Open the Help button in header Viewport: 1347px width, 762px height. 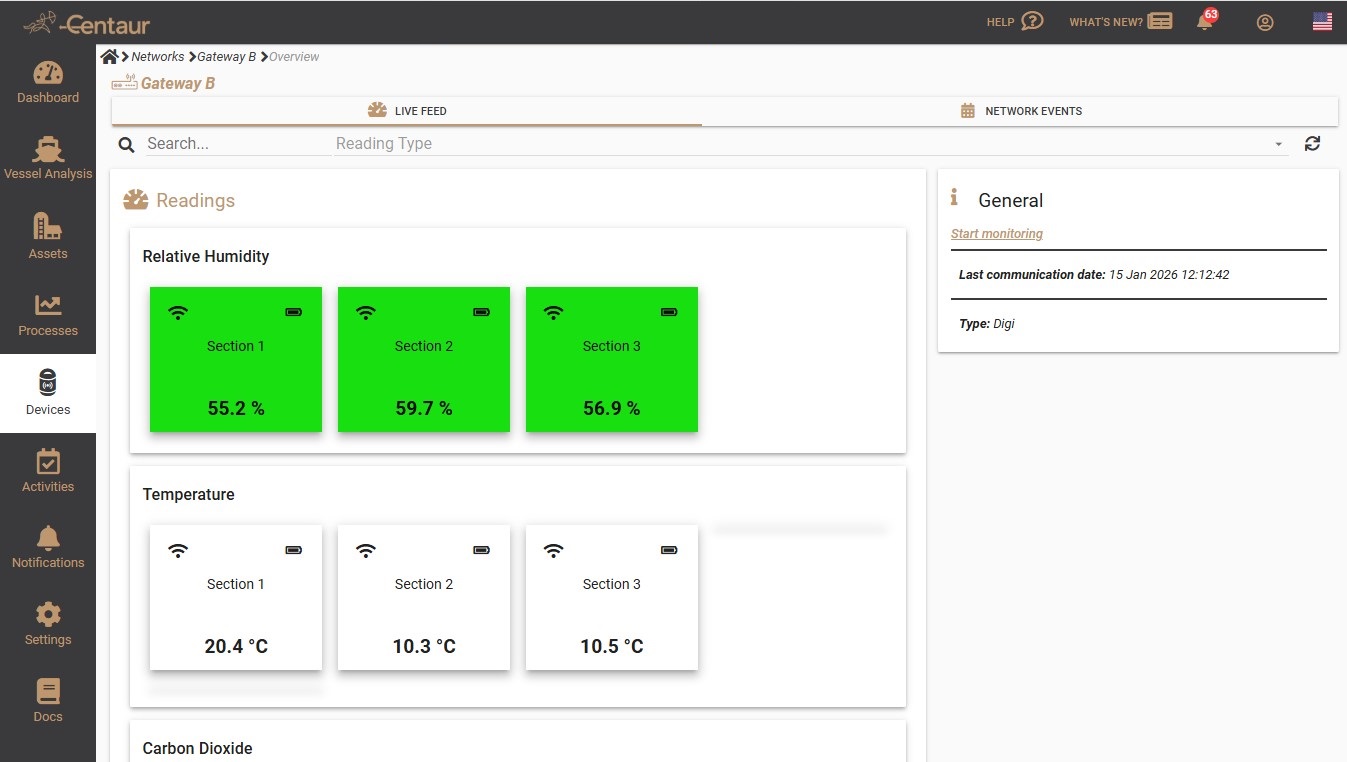click(x=1014, y=22)
